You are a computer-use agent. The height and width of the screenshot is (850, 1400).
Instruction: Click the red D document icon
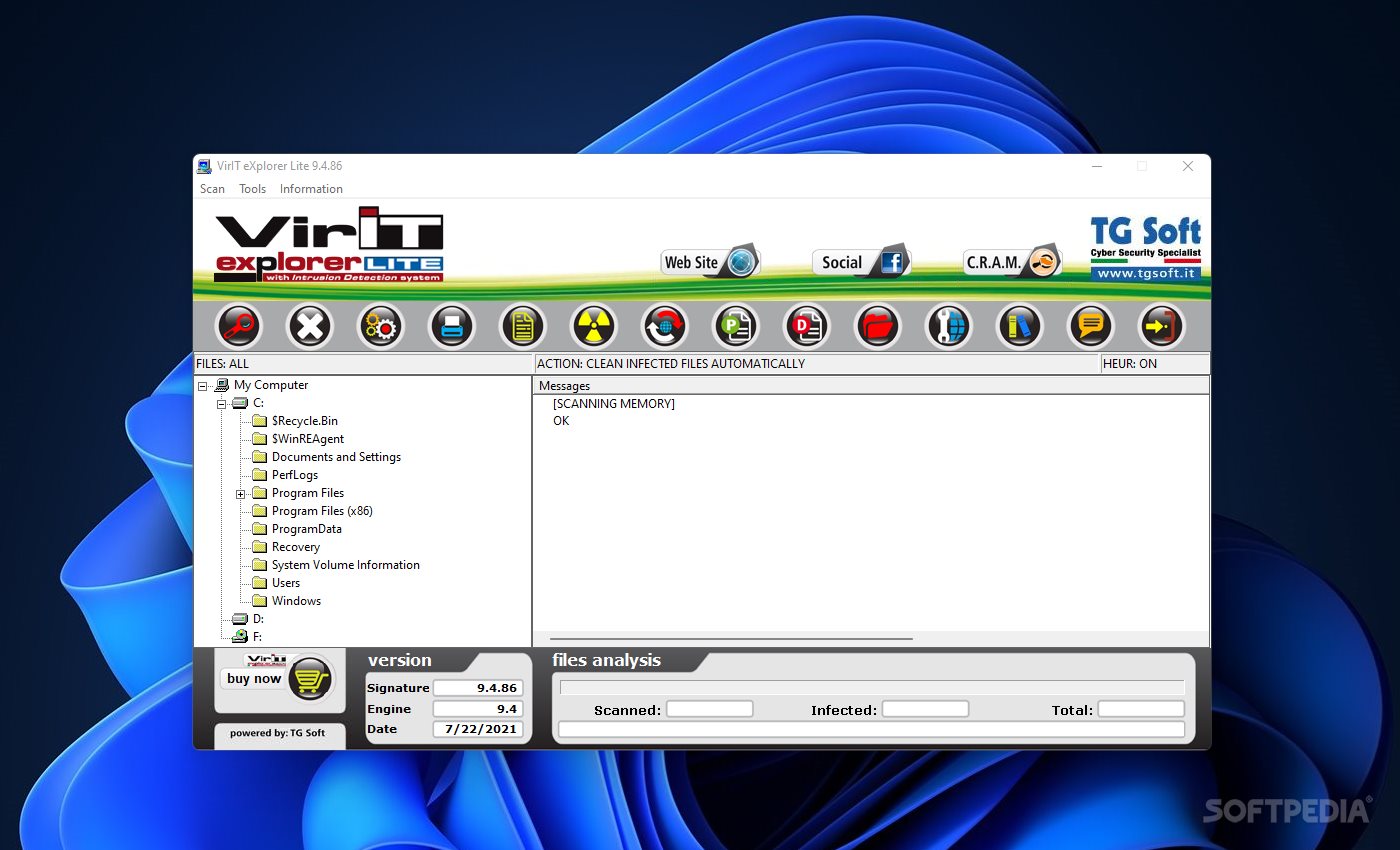click(x=807, y=326)
